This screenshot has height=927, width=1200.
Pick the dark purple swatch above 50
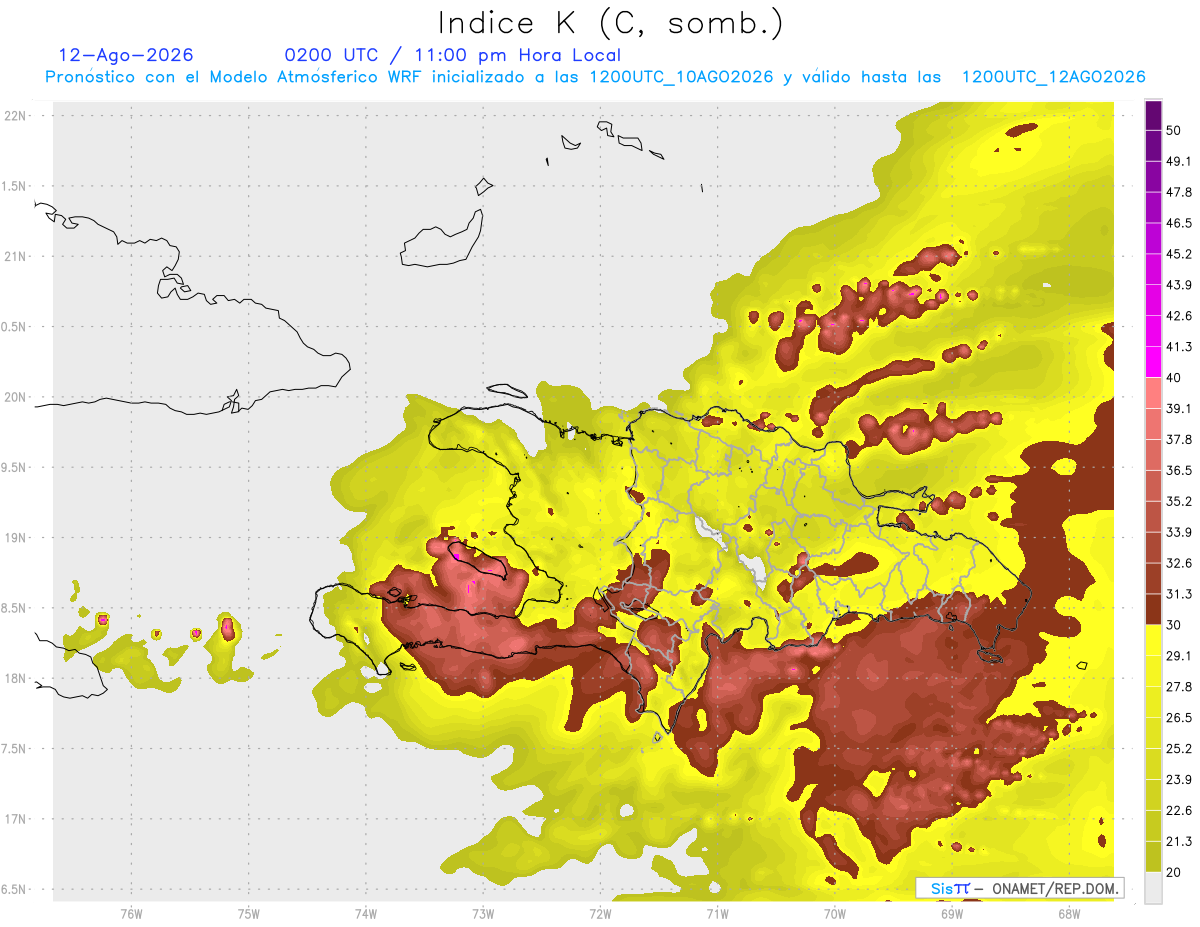point(1153,116)
